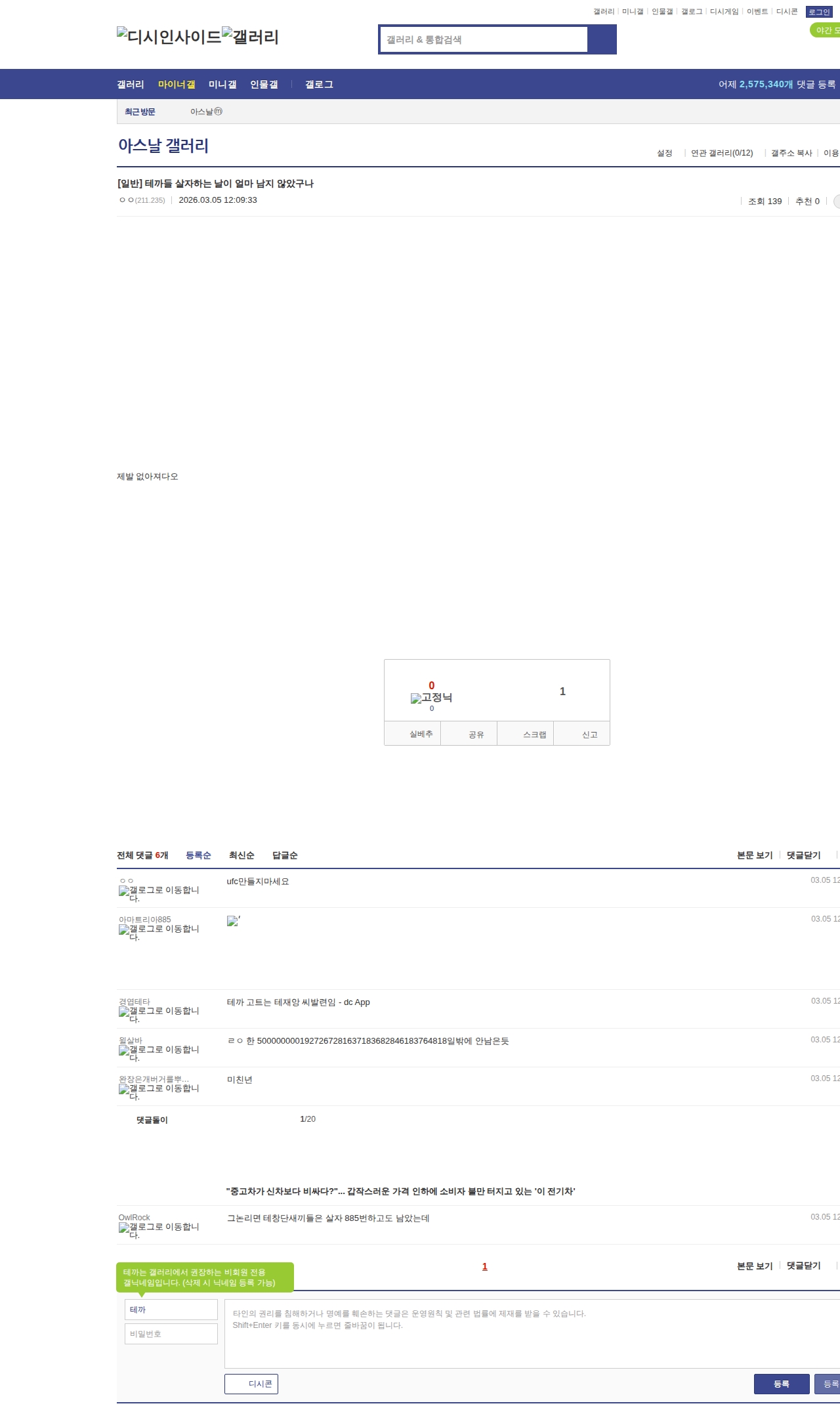Click the 실베추 button
840x1410 pixels.
pos(412,734)
